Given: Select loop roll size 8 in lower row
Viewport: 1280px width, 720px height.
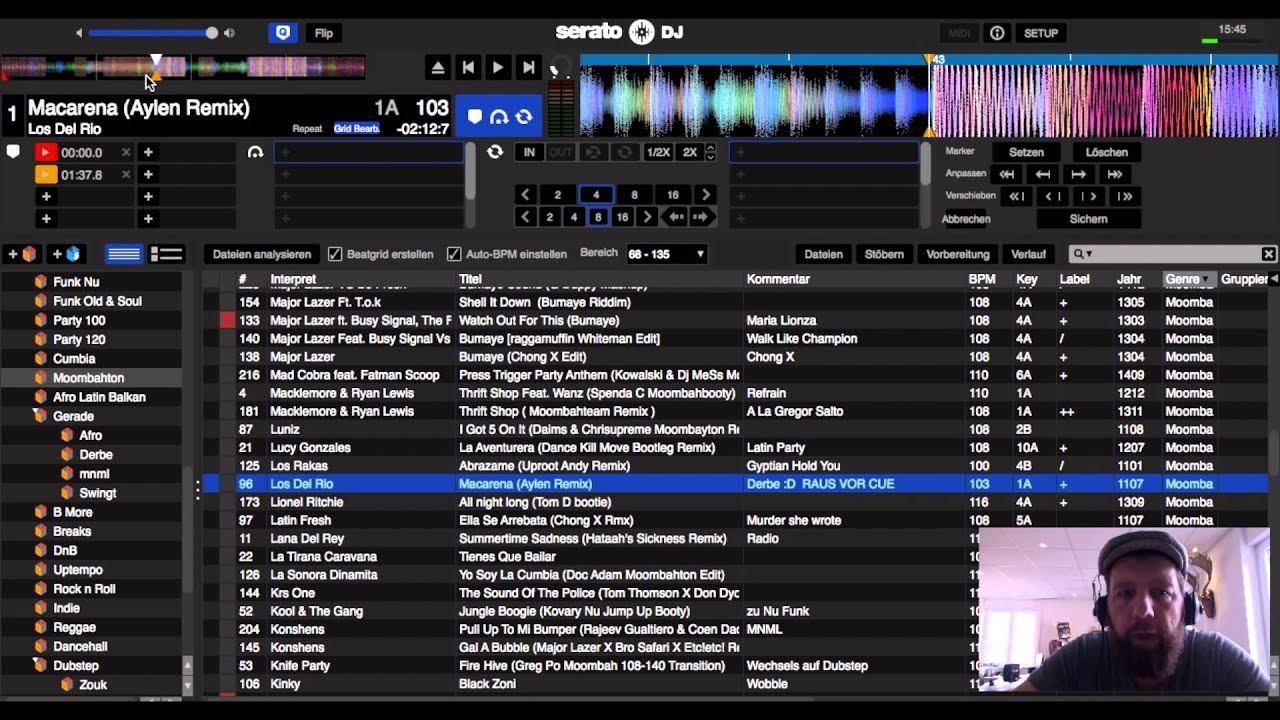Looking at the screenshot, I should click(x=598, y=217).
